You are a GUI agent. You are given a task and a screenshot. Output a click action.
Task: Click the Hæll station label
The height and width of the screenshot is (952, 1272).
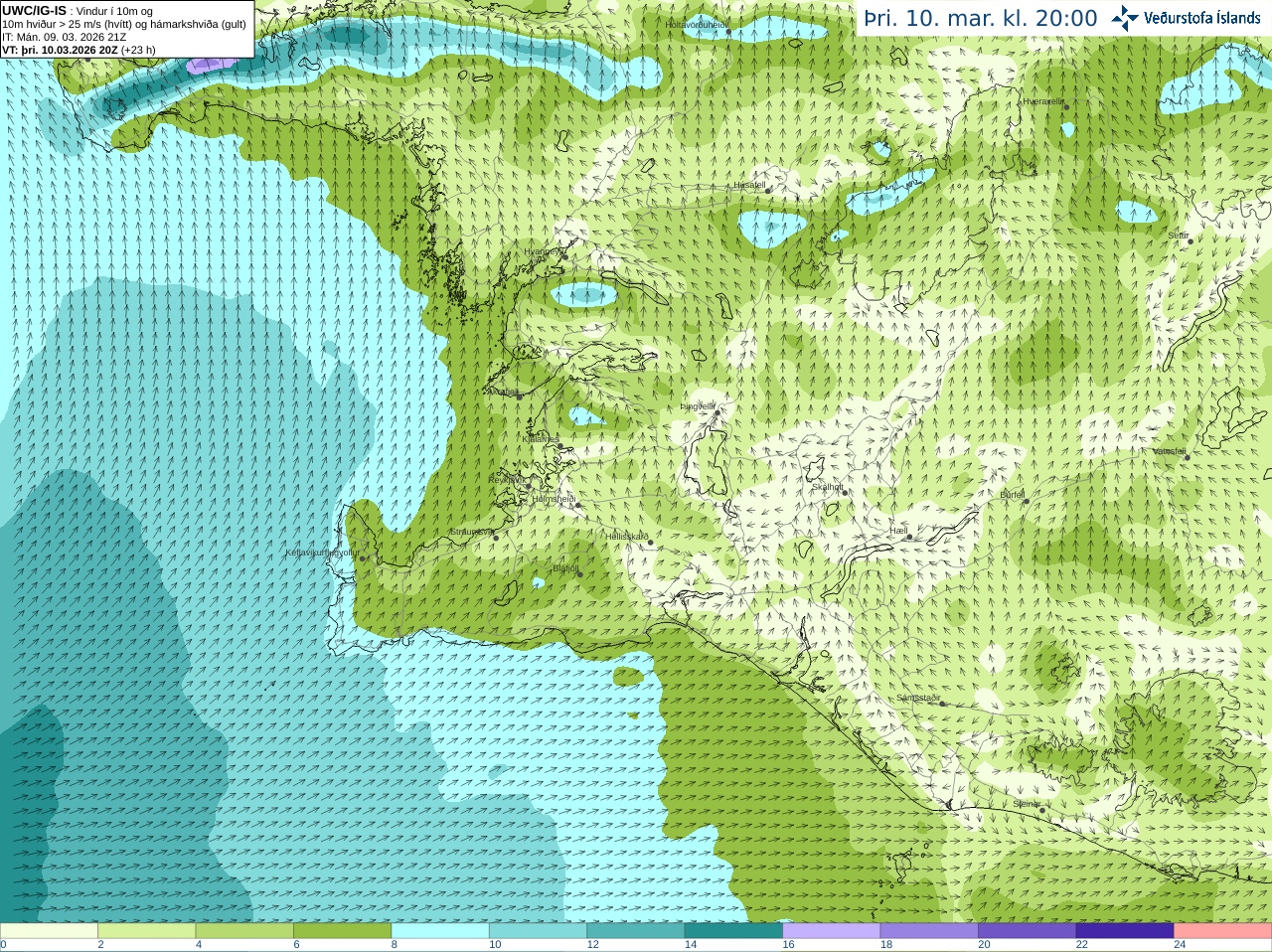(899, 531)
